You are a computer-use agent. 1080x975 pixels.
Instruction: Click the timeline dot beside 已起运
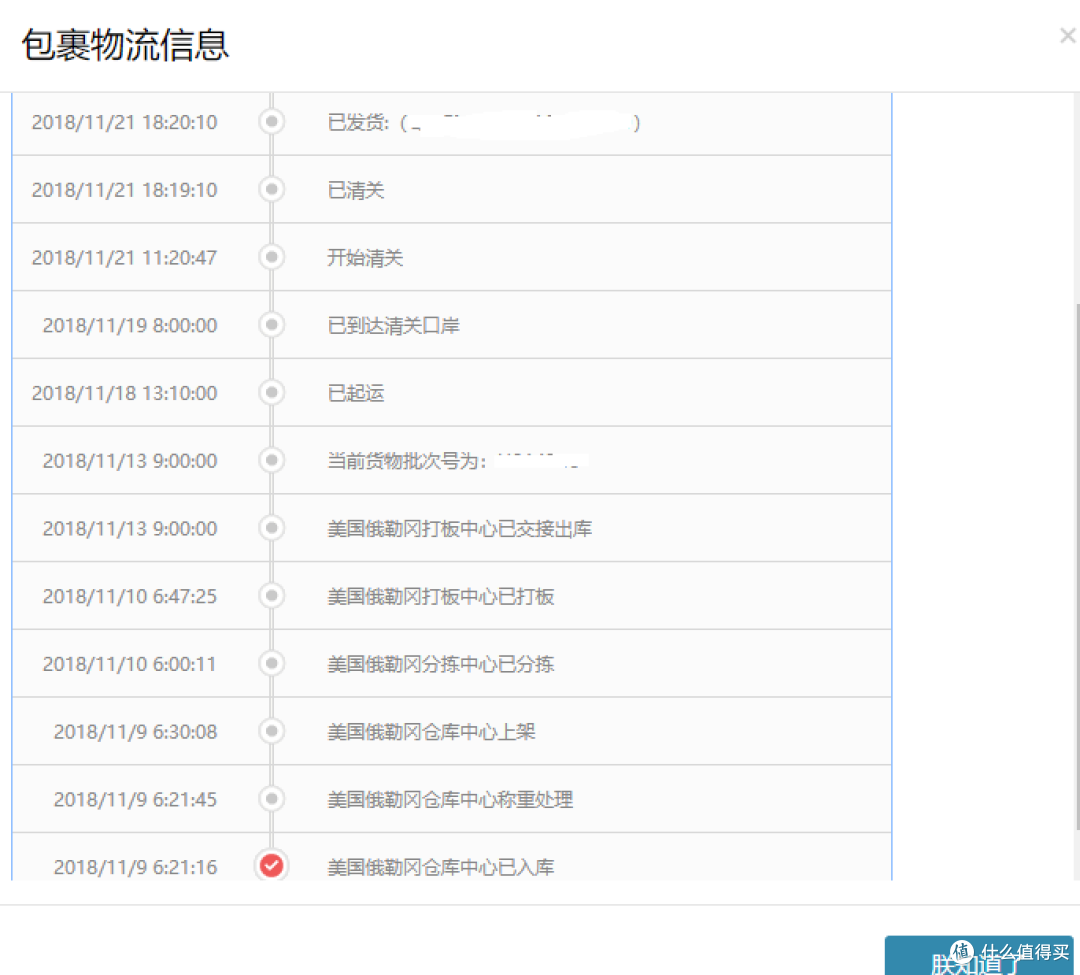271,392
